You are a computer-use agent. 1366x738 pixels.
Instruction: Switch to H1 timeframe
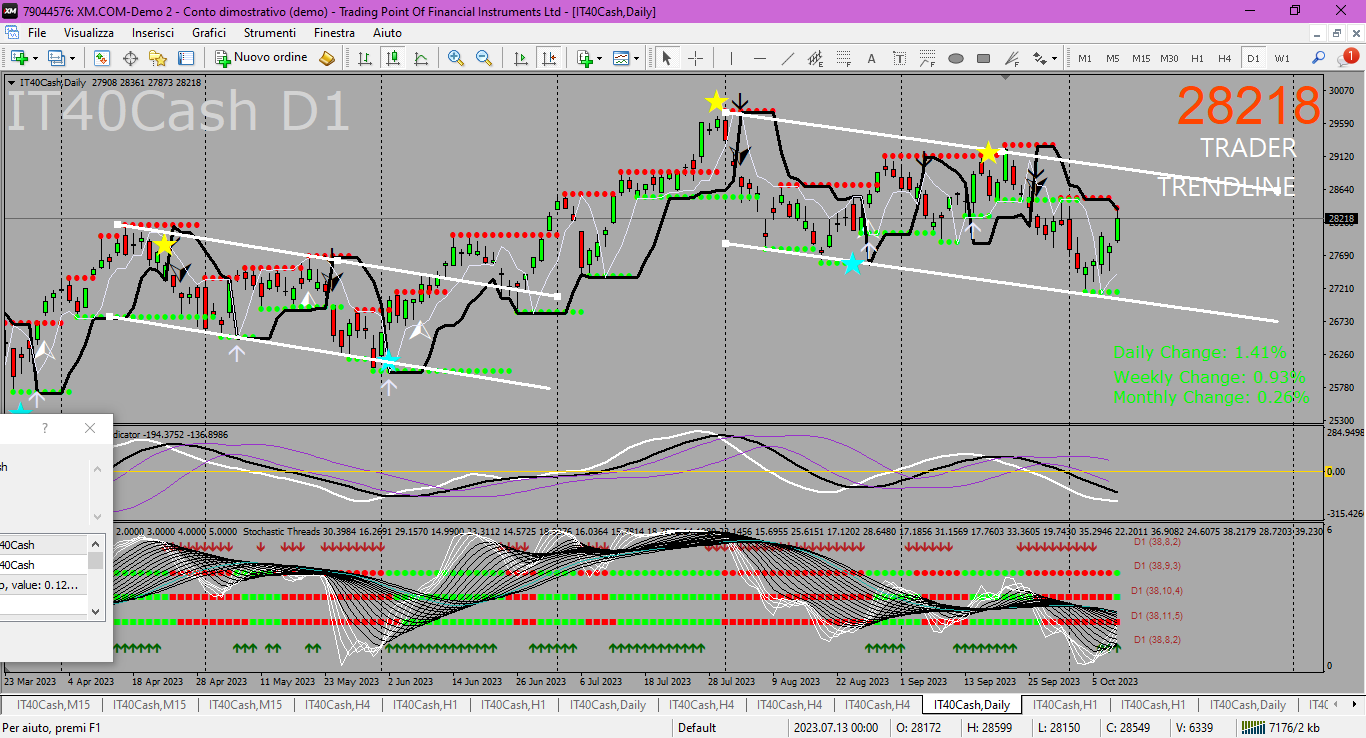coord(1197,58)
